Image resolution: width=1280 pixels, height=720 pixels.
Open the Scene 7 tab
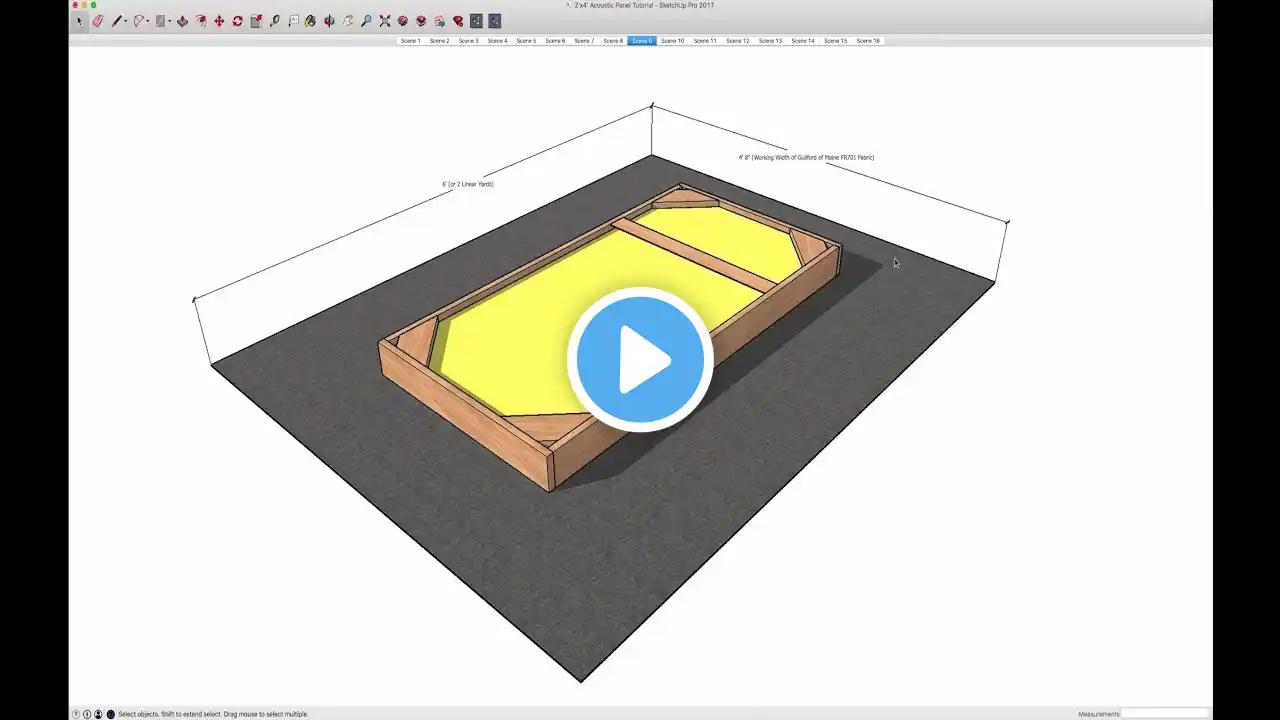[x=584, y=41]
